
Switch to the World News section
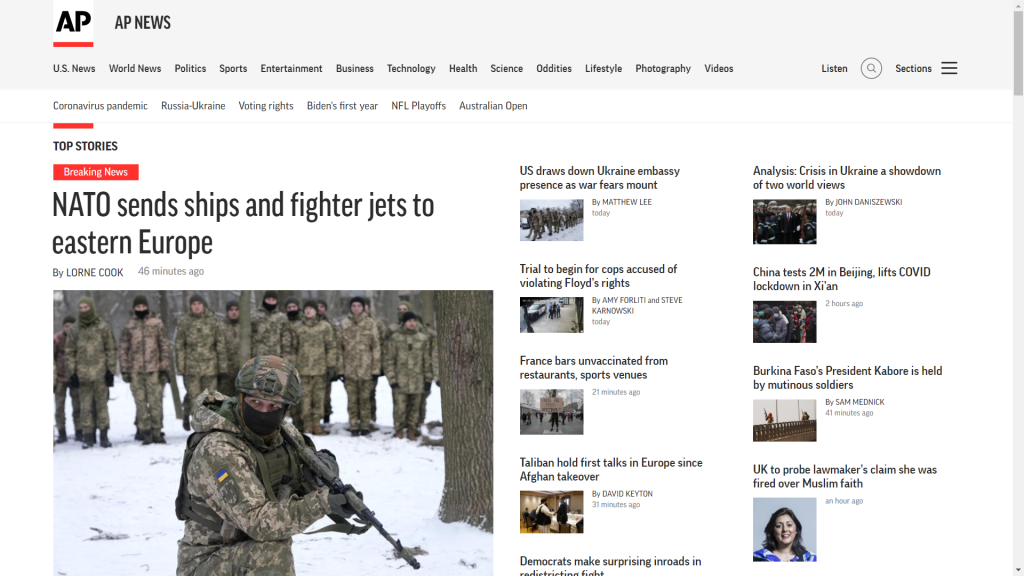tap(135, 68)
